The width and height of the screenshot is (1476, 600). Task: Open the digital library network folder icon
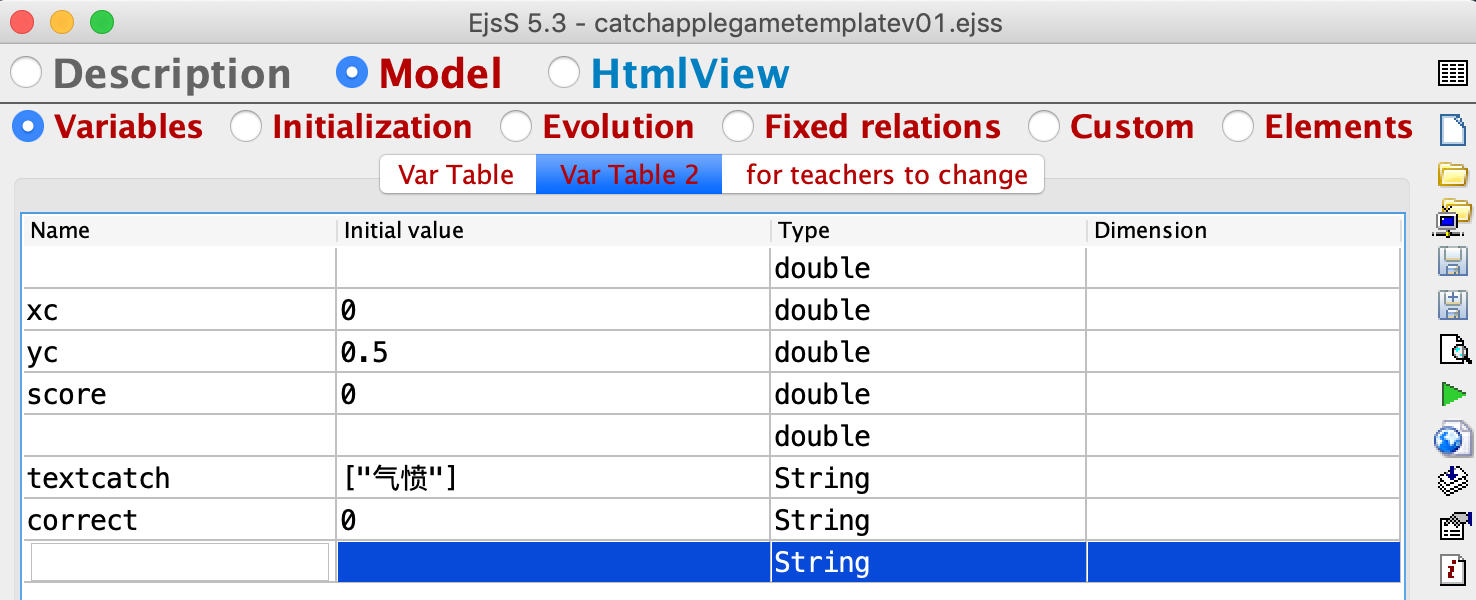click(x=1452, y=217)
